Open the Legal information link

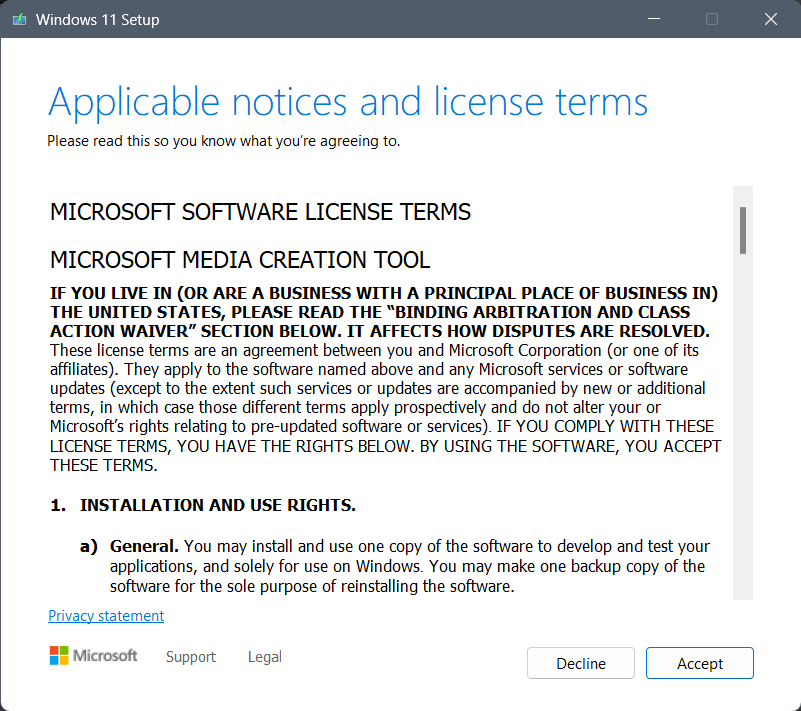264,657
